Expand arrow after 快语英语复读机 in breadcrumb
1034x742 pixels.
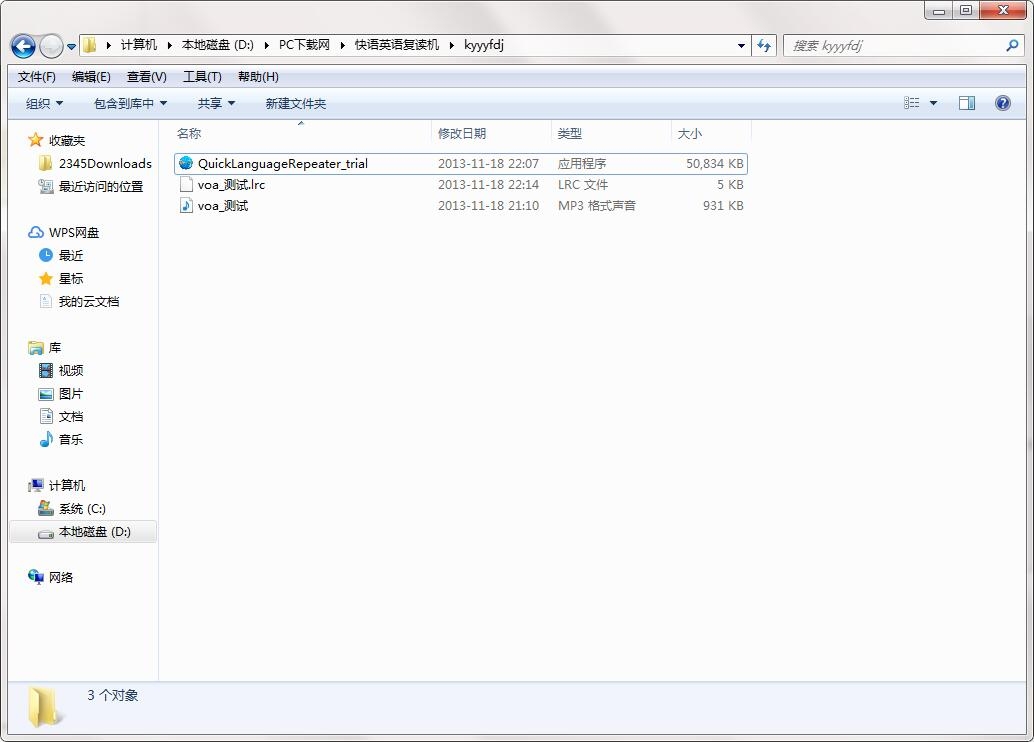click(452, 46)
